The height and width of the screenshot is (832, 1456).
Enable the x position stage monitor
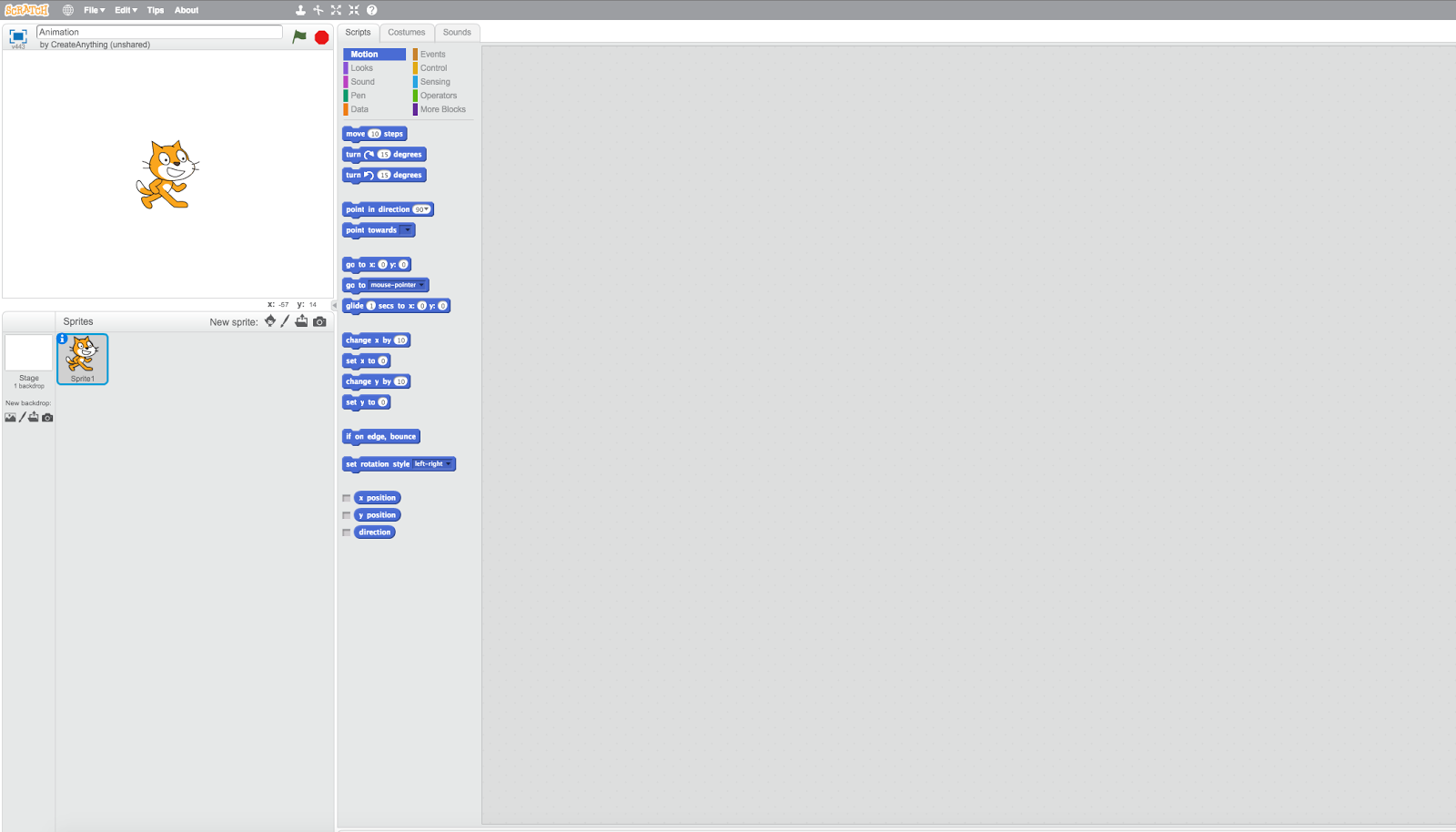(x=347, y=498)
